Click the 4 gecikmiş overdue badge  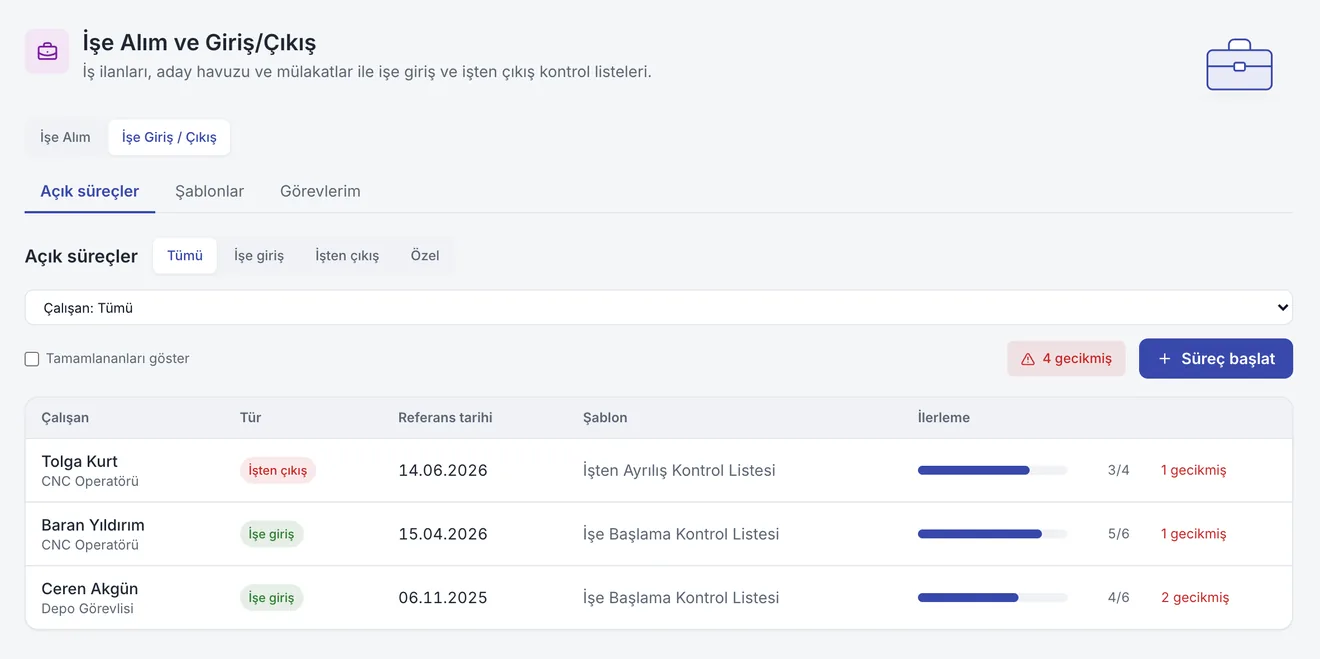pos(1066,359)
